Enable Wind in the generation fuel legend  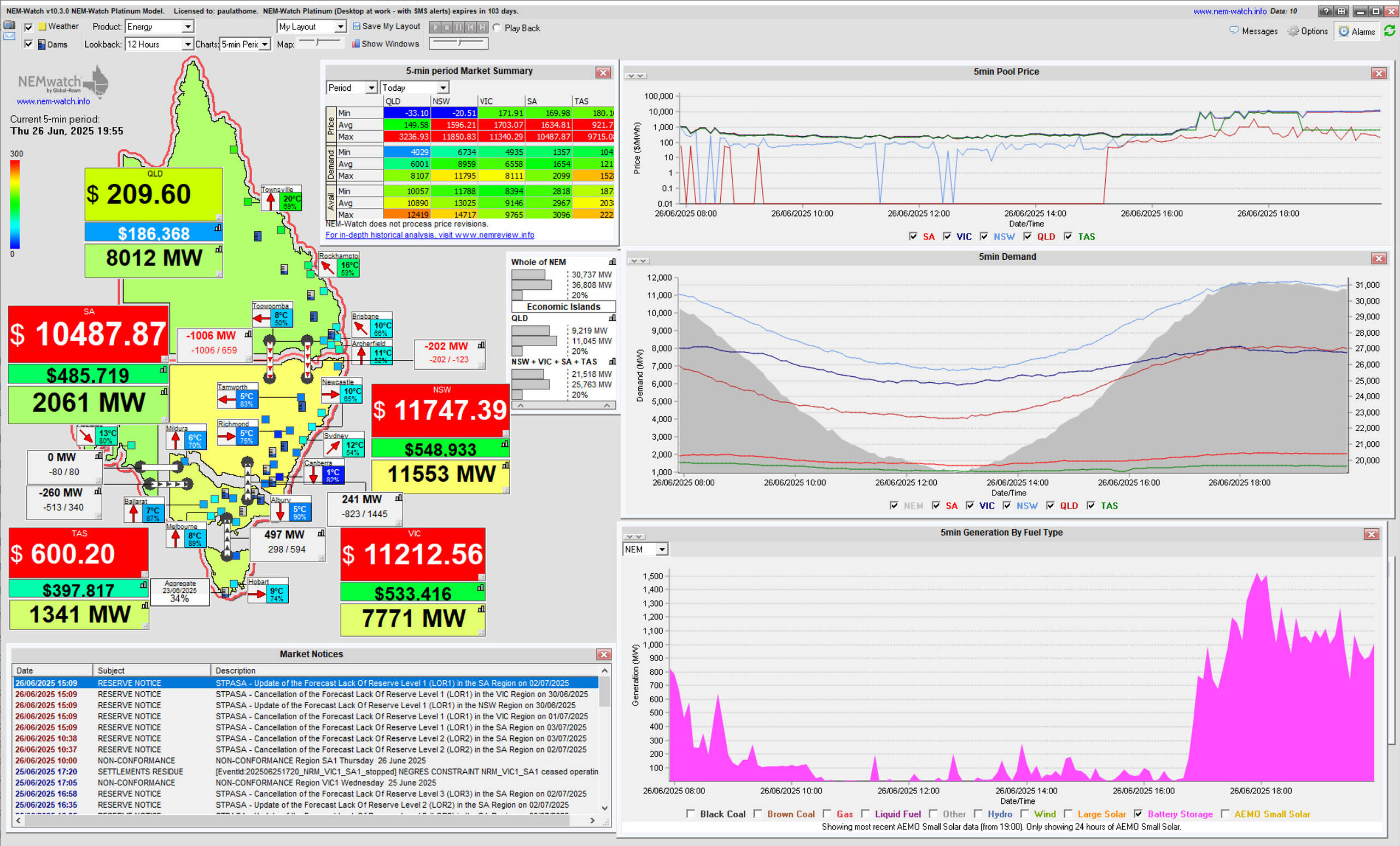(1024, 814)
